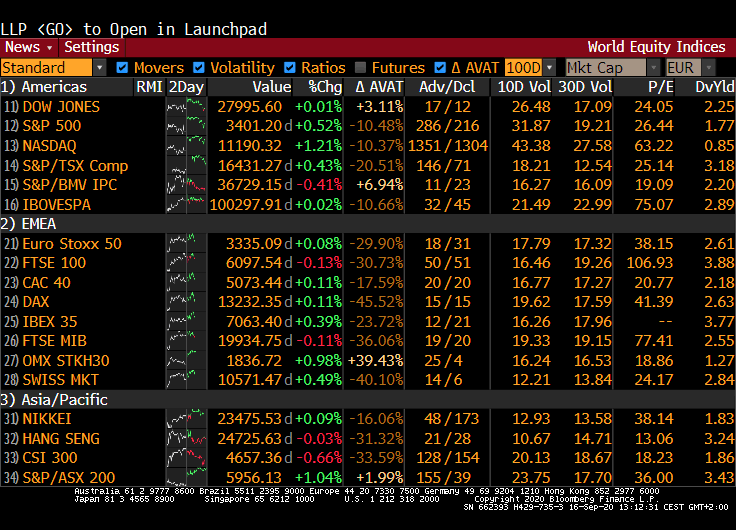Select the S&P/TSX Comp index name

(75, 165)
